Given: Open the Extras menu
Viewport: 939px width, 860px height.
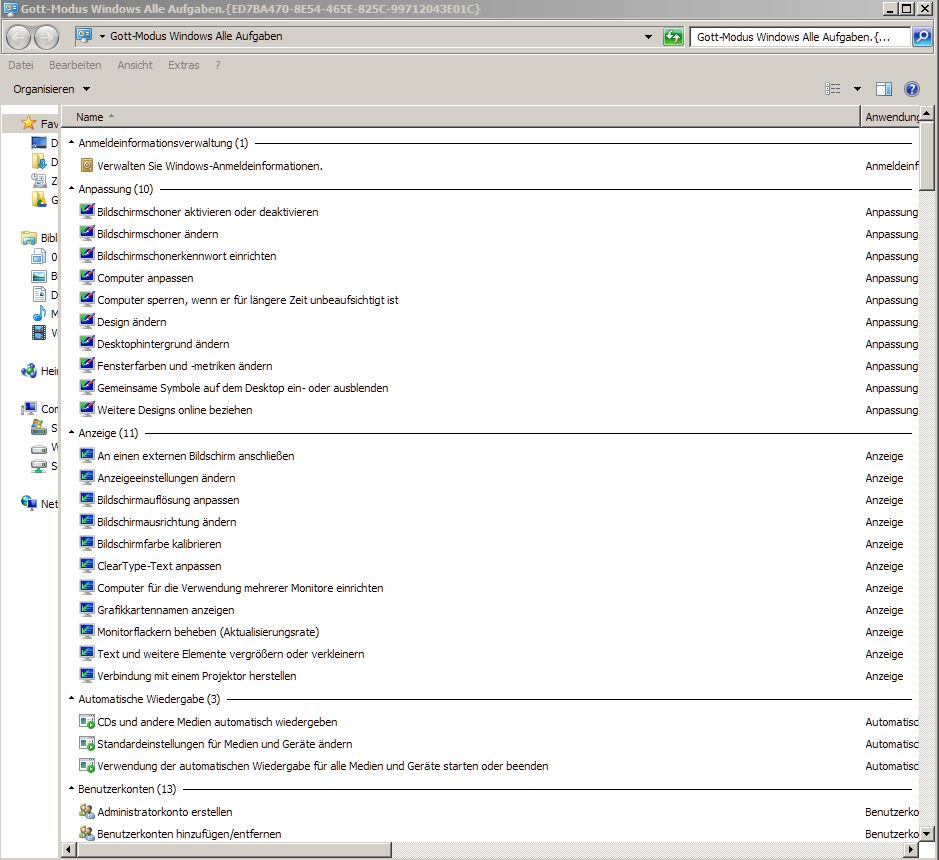Looking at the screenshot, I should (x=183, y=65).
